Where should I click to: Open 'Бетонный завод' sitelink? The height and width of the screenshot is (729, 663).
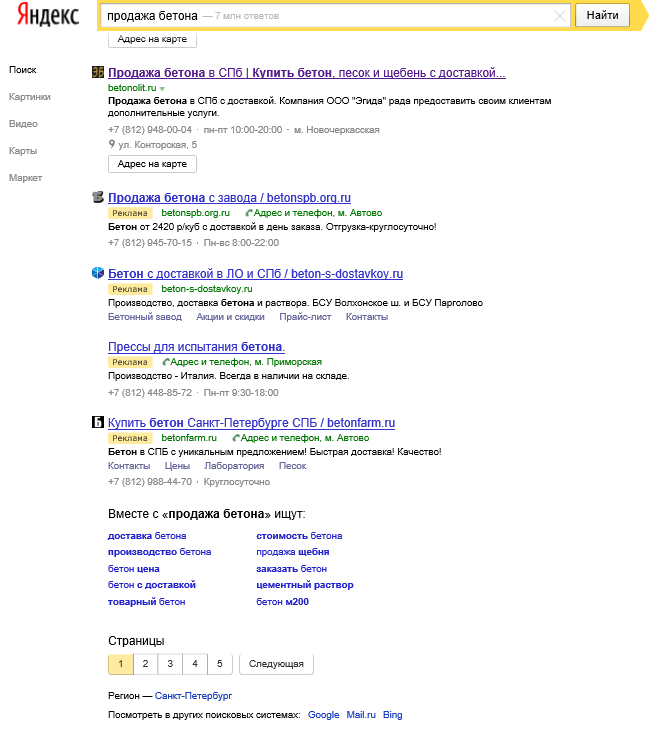(145, 317)
